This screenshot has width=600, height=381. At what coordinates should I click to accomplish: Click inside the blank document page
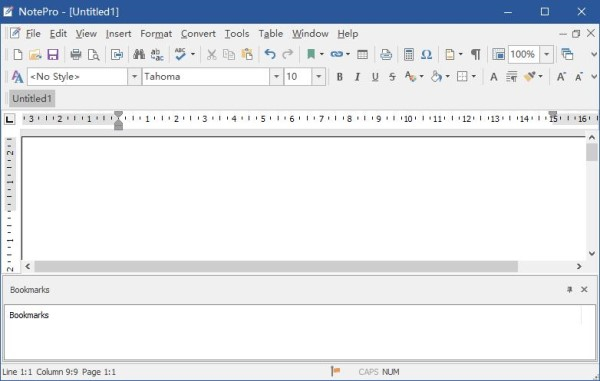click(303, 198)
